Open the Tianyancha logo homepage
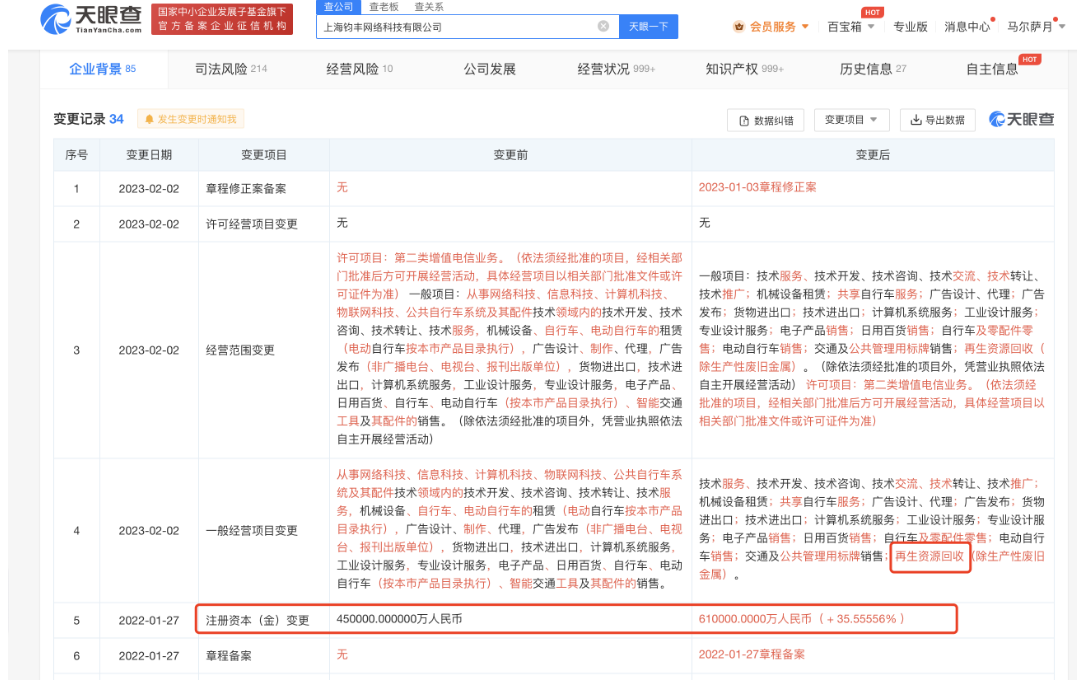The image size is (1077, 698). coord(91,19)
